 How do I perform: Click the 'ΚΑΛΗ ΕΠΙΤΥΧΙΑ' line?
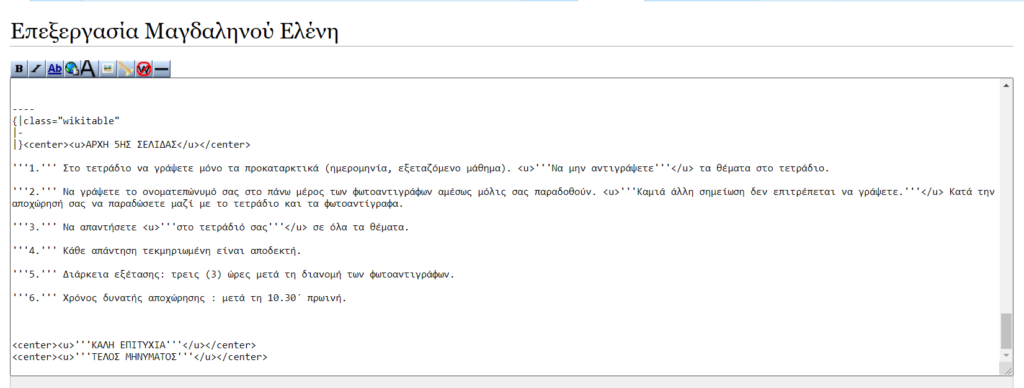135,345
